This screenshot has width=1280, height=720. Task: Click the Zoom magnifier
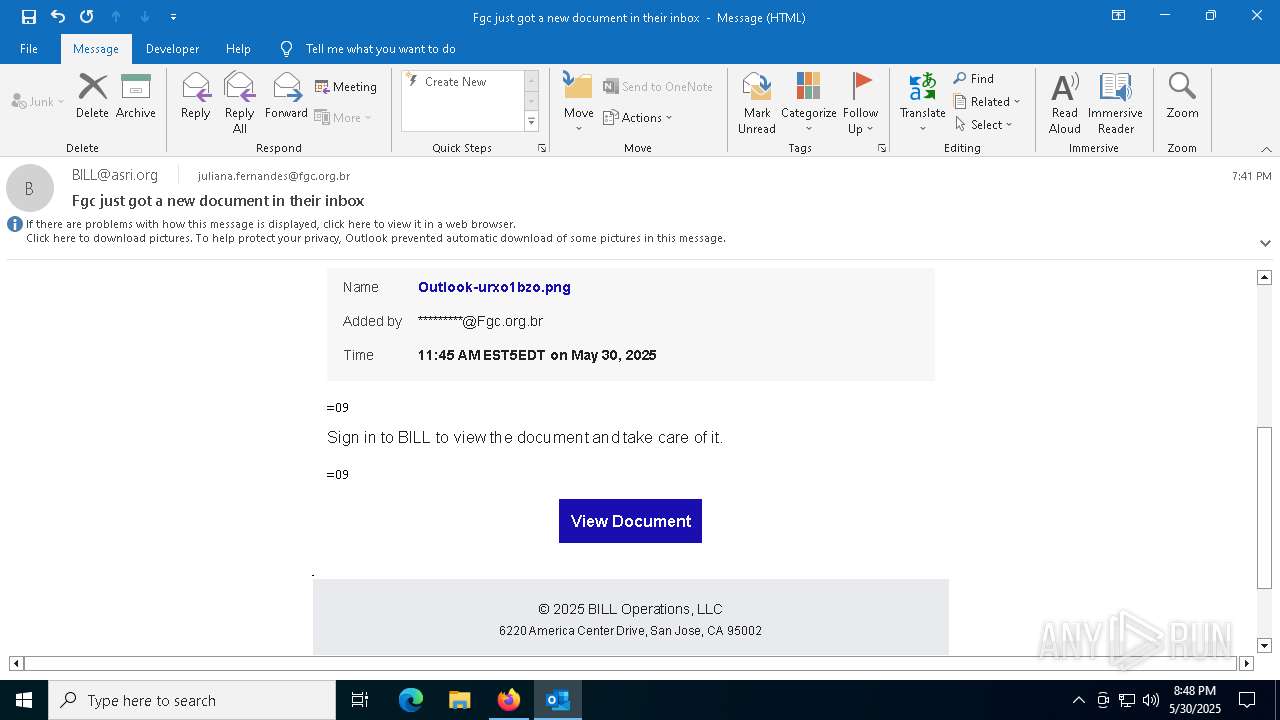pyautogui.click(x=1182, y=96)
